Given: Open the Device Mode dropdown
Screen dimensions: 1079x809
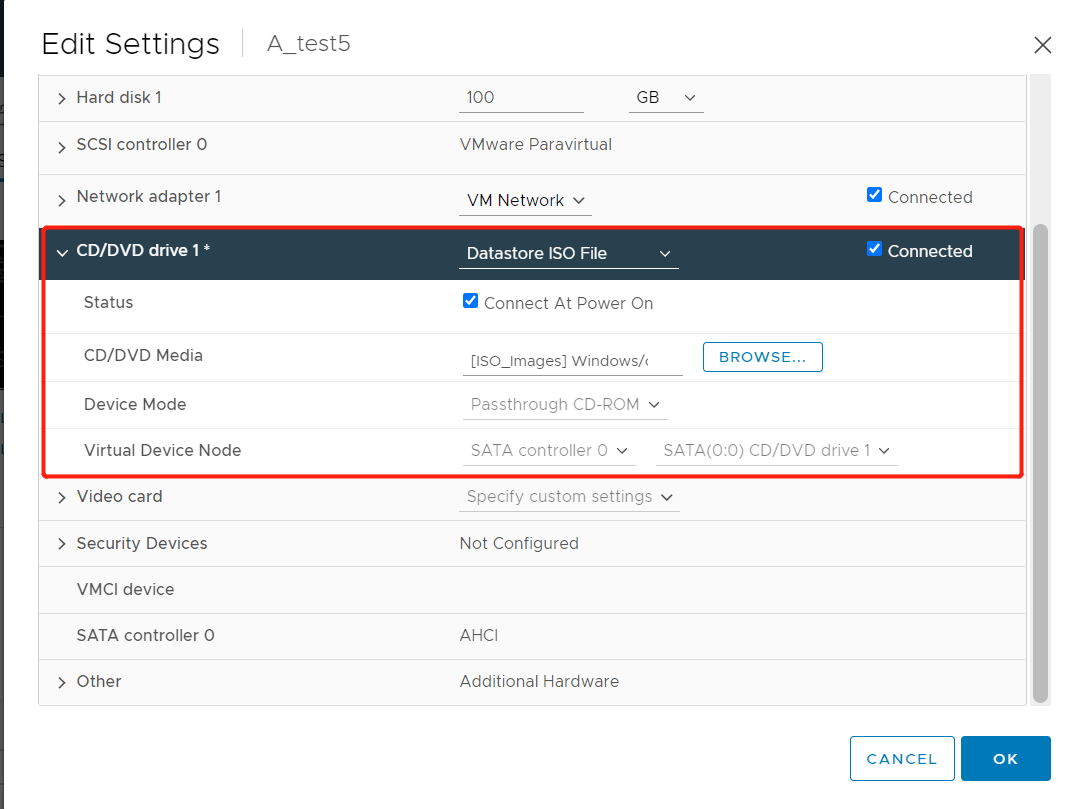Looking at the screenshot, I should pos(565,404).
